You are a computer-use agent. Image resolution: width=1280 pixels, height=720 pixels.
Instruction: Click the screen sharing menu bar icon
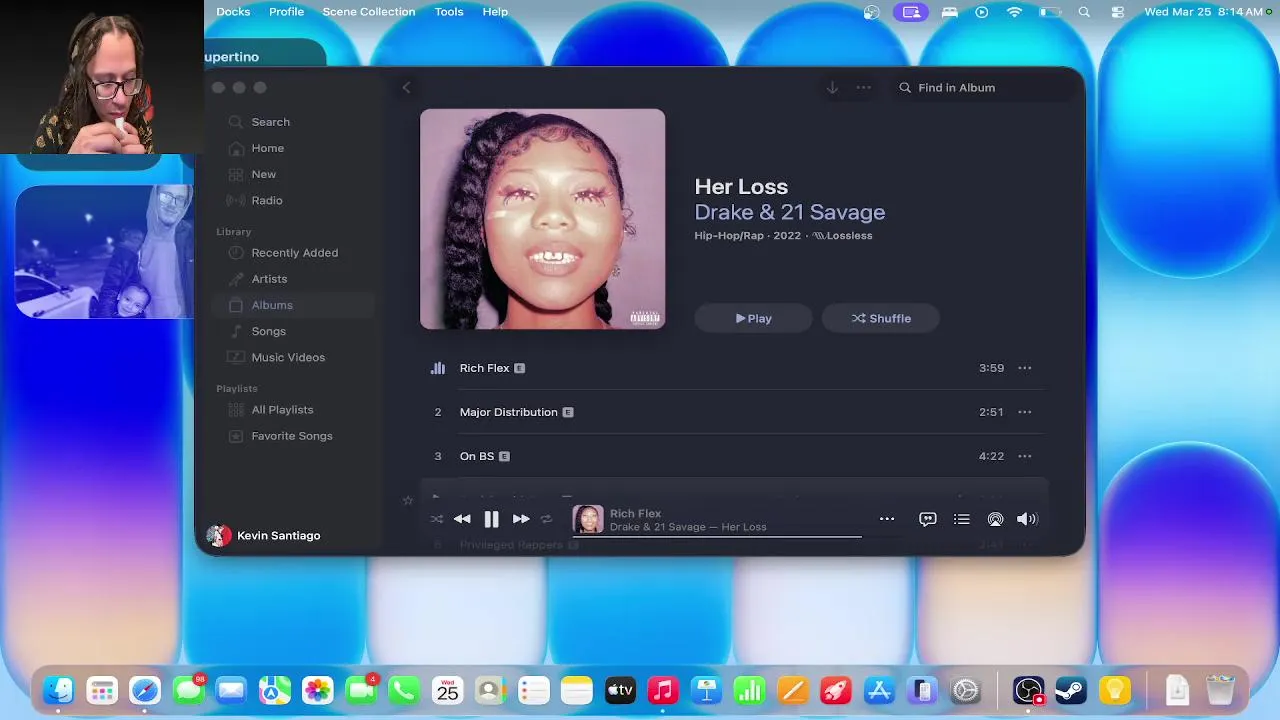[911, 12]
